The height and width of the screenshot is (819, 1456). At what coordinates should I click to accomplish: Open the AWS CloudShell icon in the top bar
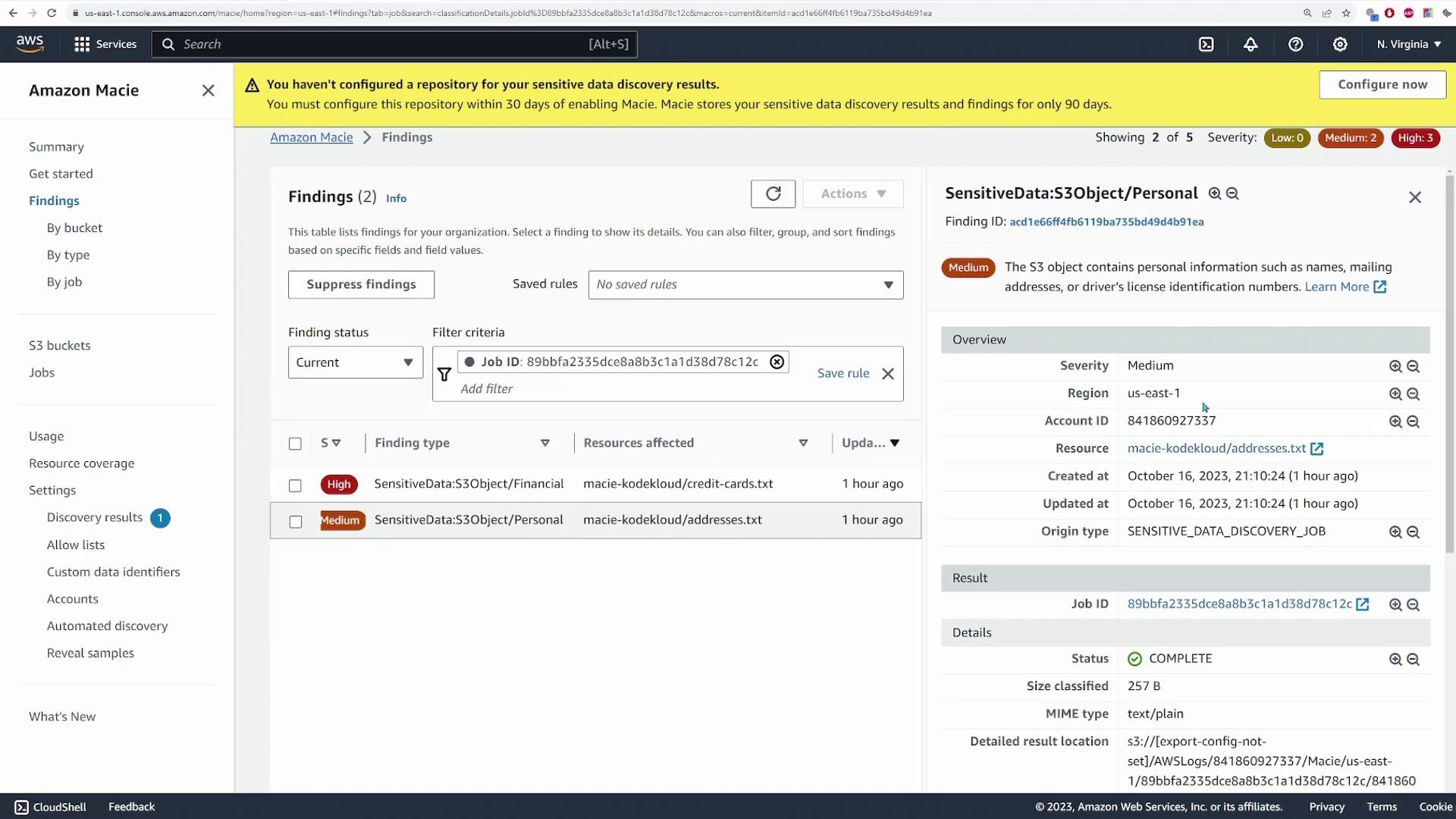(1206, 45)
